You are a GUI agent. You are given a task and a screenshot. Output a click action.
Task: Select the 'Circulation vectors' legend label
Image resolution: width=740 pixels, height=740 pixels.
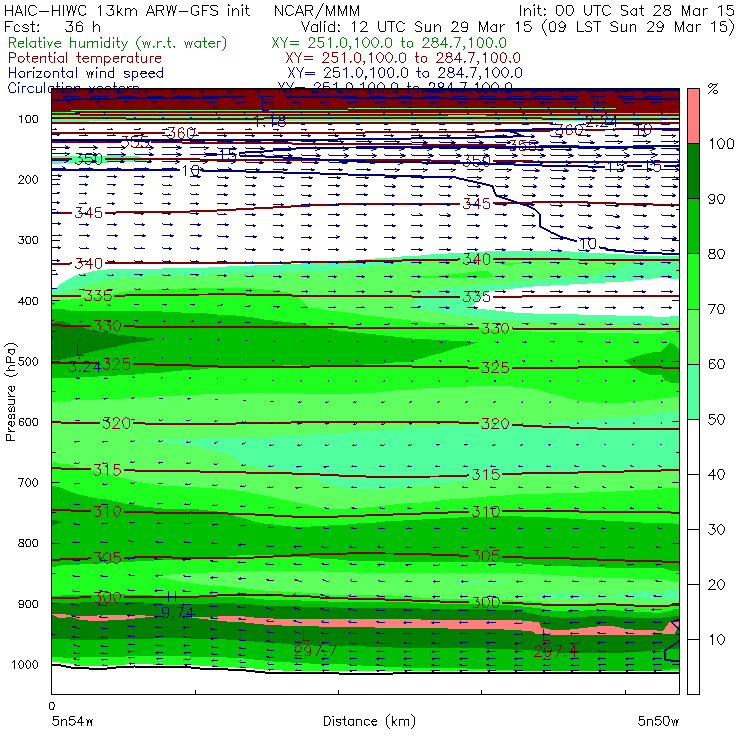tap(73, 86)
